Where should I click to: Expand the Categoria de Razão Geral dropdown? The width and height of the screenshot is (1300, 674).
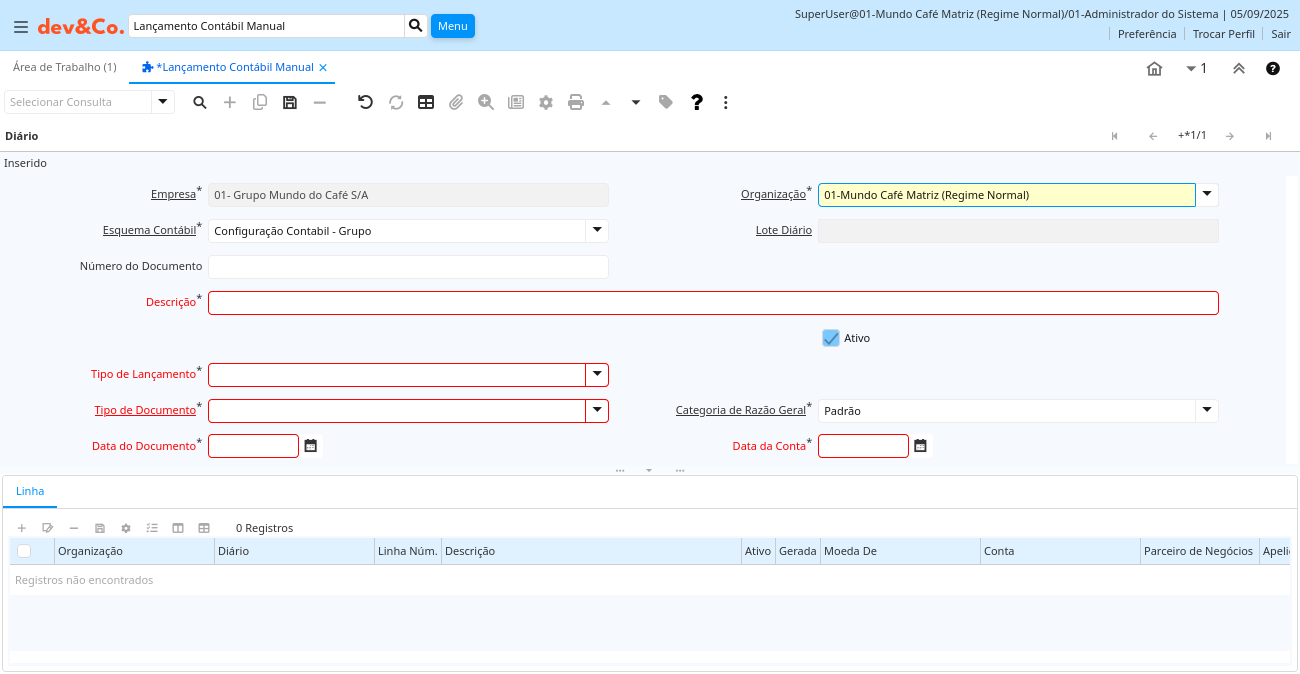[1207, 411]
